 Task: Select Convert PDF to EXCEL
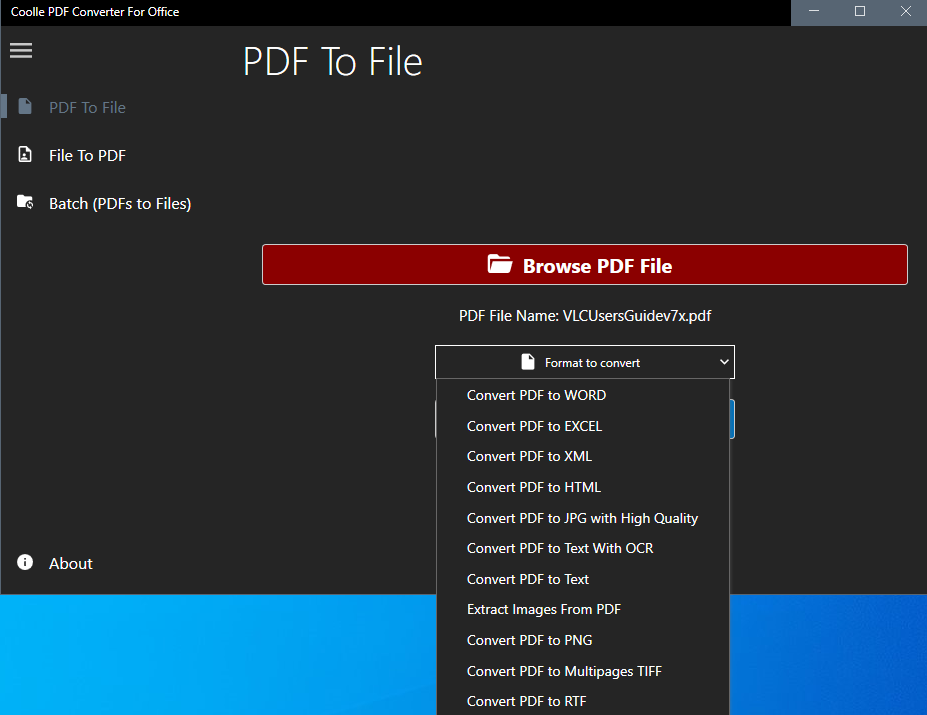(x=583, y=426)
